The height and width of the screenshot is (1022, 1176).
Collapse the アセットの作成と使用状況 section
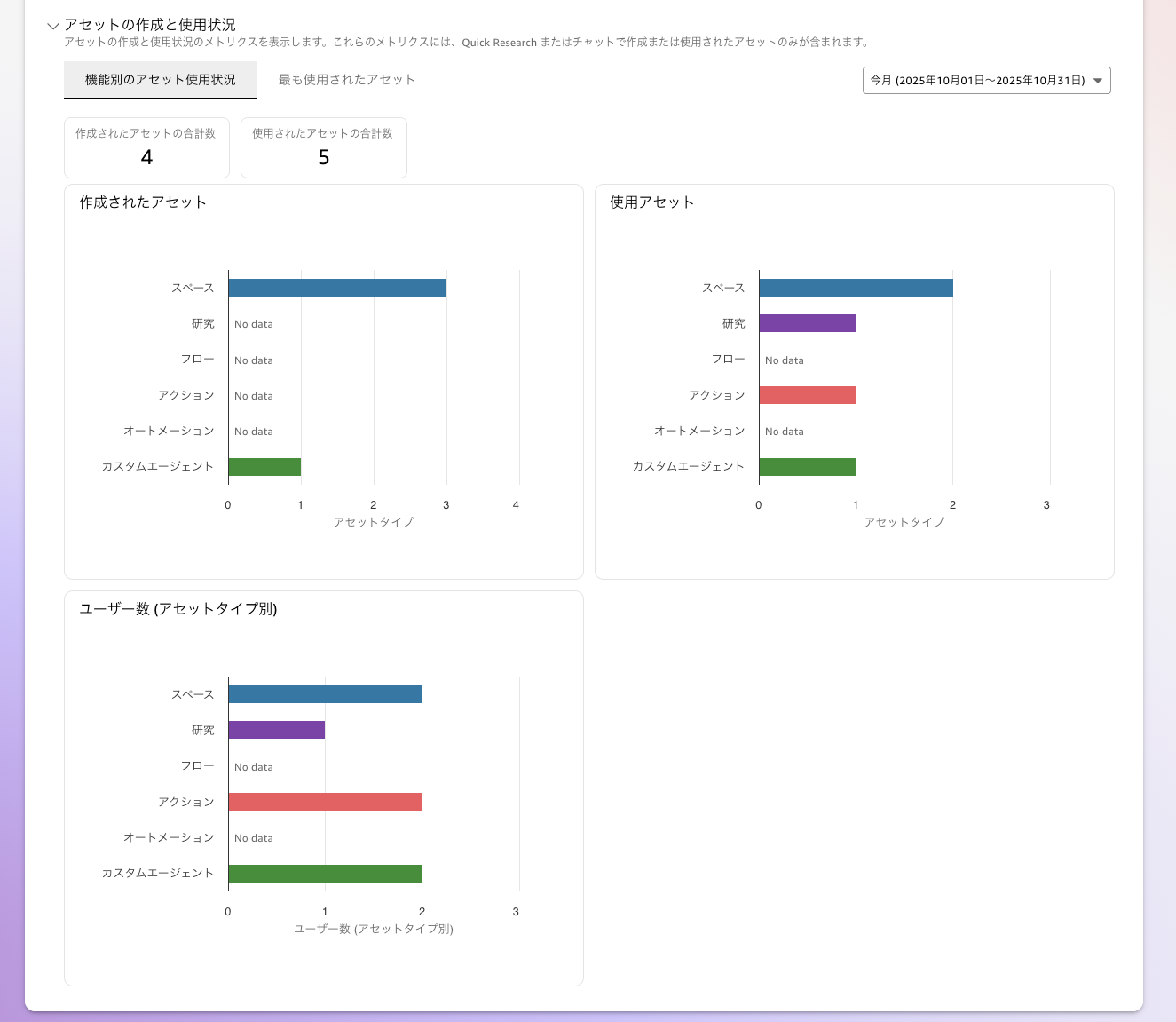click(53, 25)
